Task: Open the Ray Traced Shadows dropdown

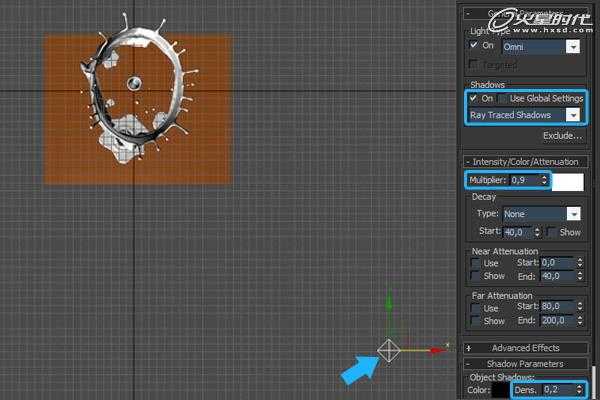Action: (x=573, y=115)
